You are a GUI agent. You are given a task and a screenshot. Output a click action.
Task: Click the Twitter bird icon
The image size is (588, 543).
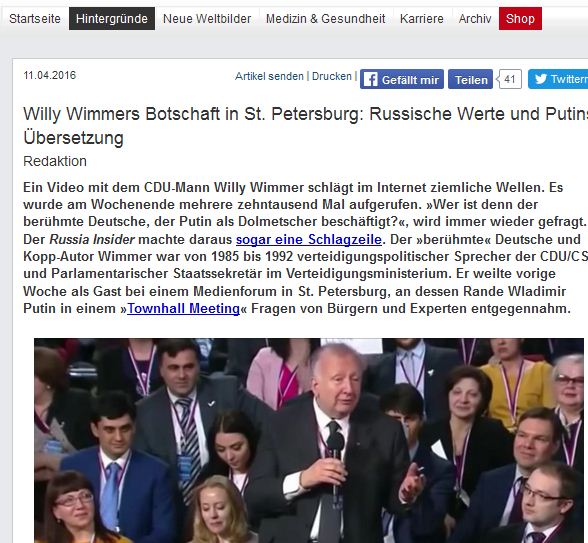click(540, 79)
